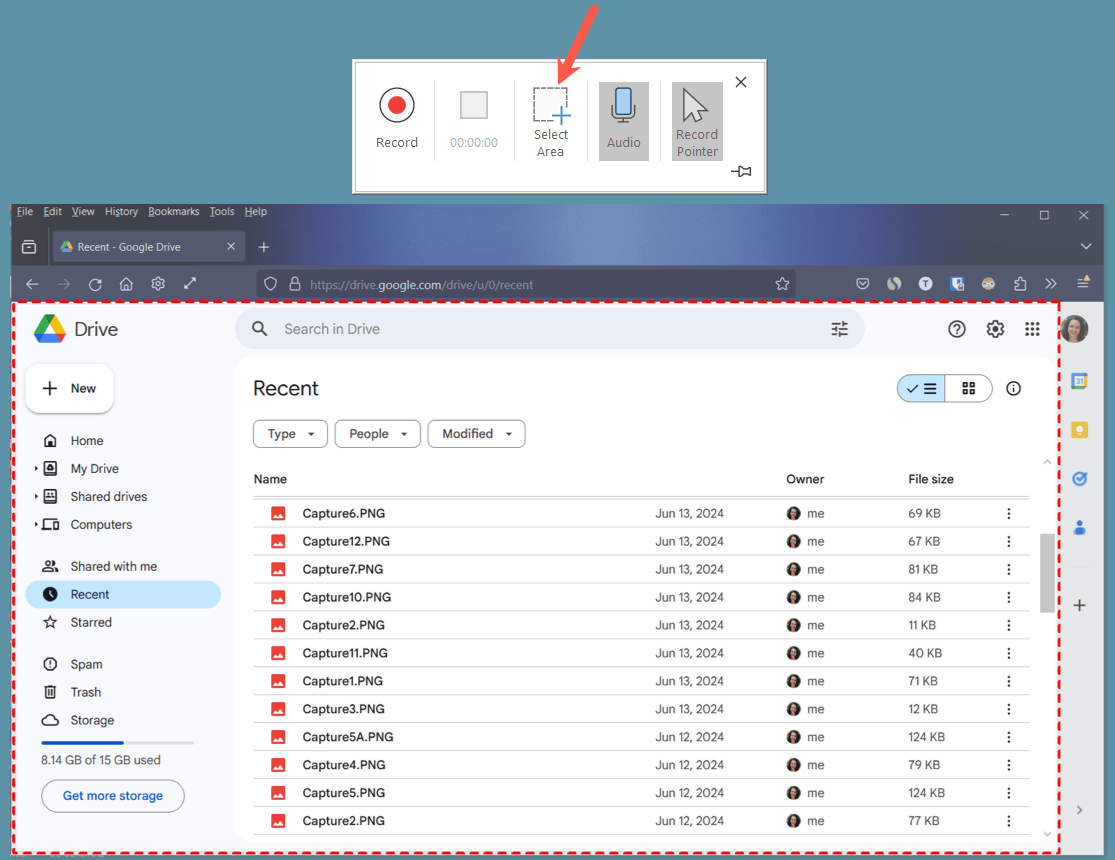This screenshot has width=1115, height=860.
Task: Open the Type filter dropdown
Action: pyautogui.click(x=290, y=434)
